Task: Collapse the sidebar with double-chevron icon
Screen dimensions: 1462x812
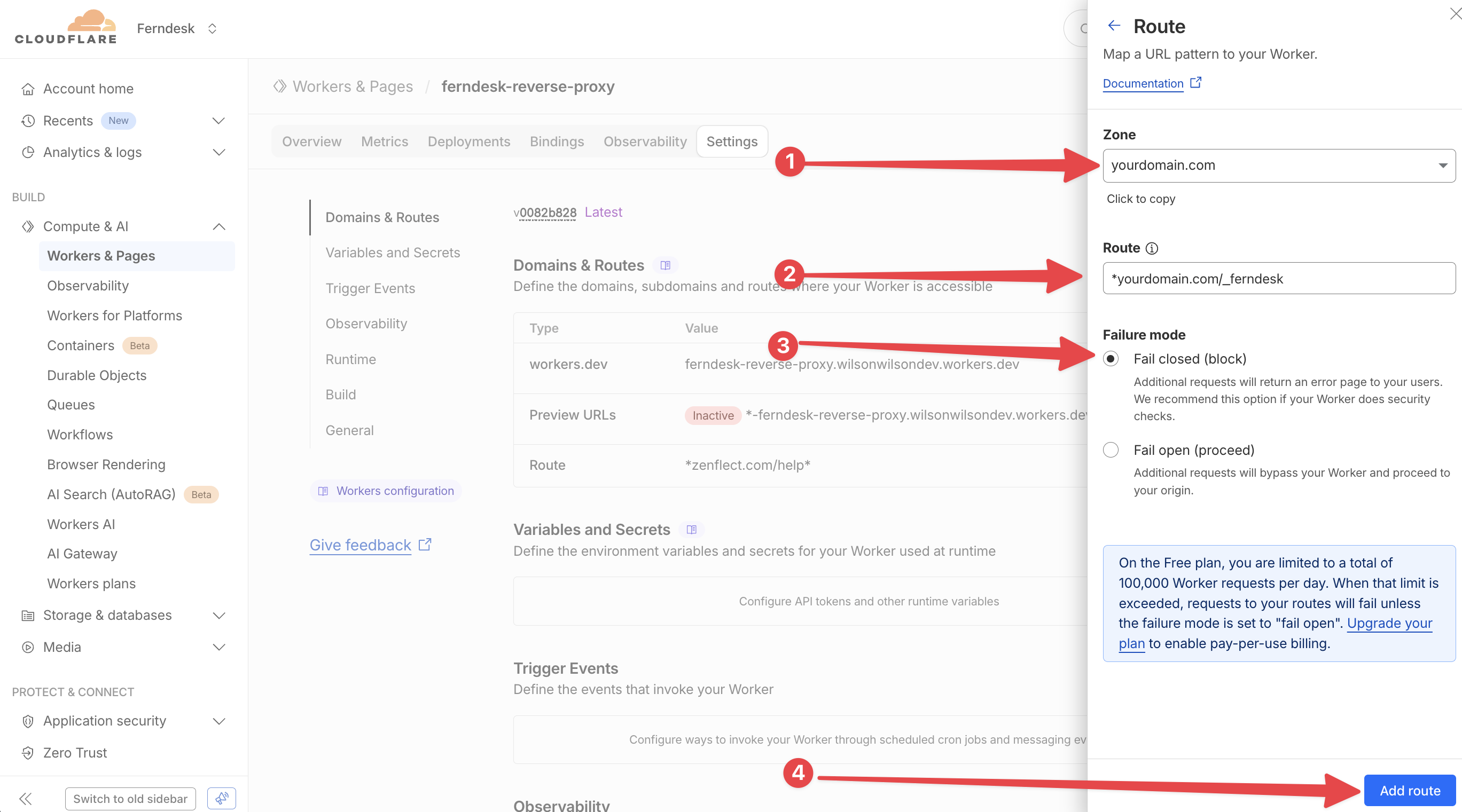Action: [x=26, y=799]
